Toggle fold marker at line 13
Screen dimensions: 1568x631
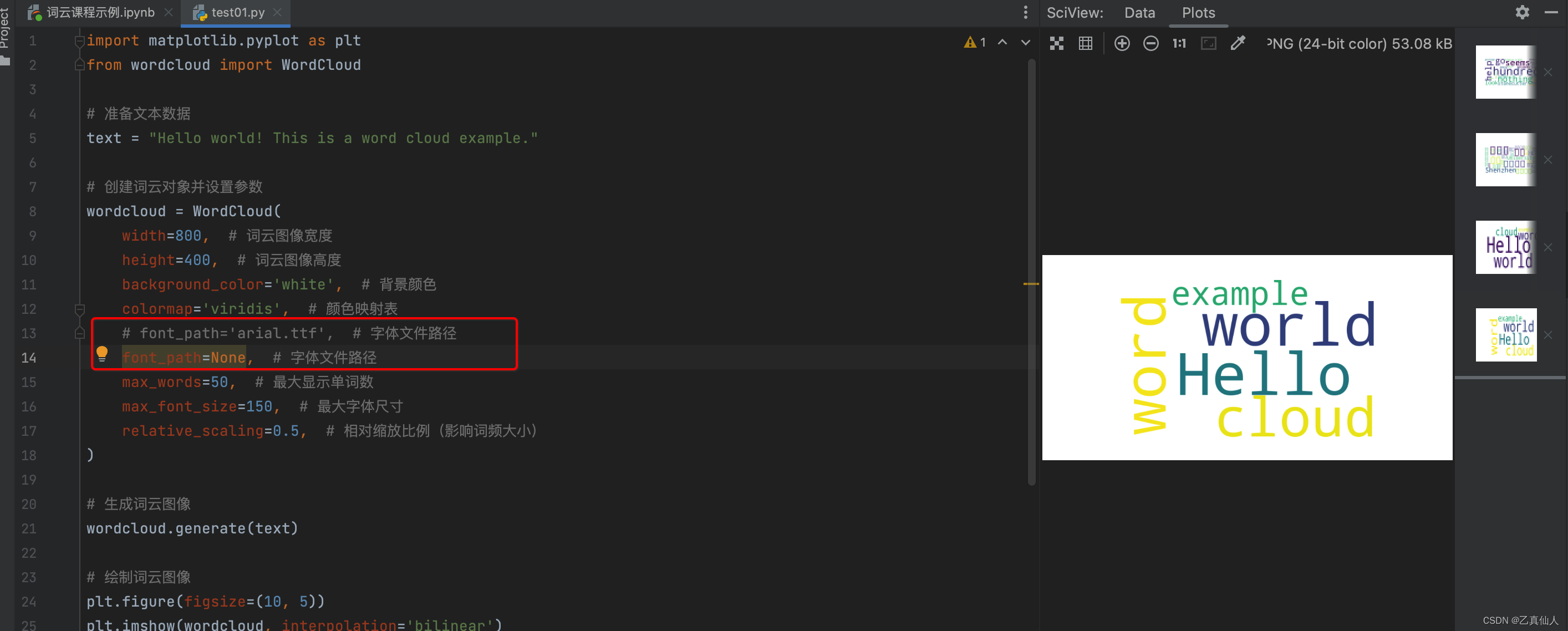tap(79, 333)
